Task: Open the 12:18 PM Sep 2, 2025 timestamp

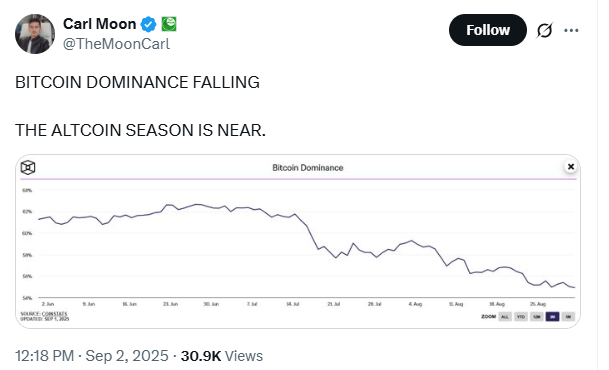Action: 92,356
